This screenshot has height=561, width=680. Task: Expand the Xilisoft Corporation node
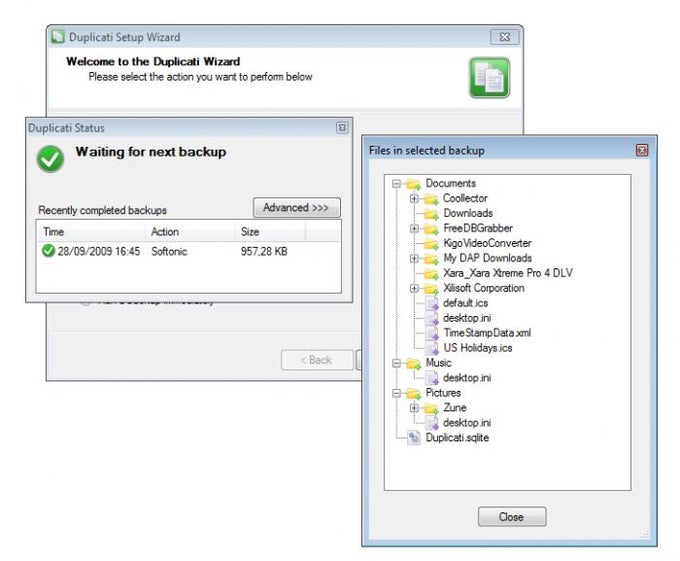tap(414, 288)
